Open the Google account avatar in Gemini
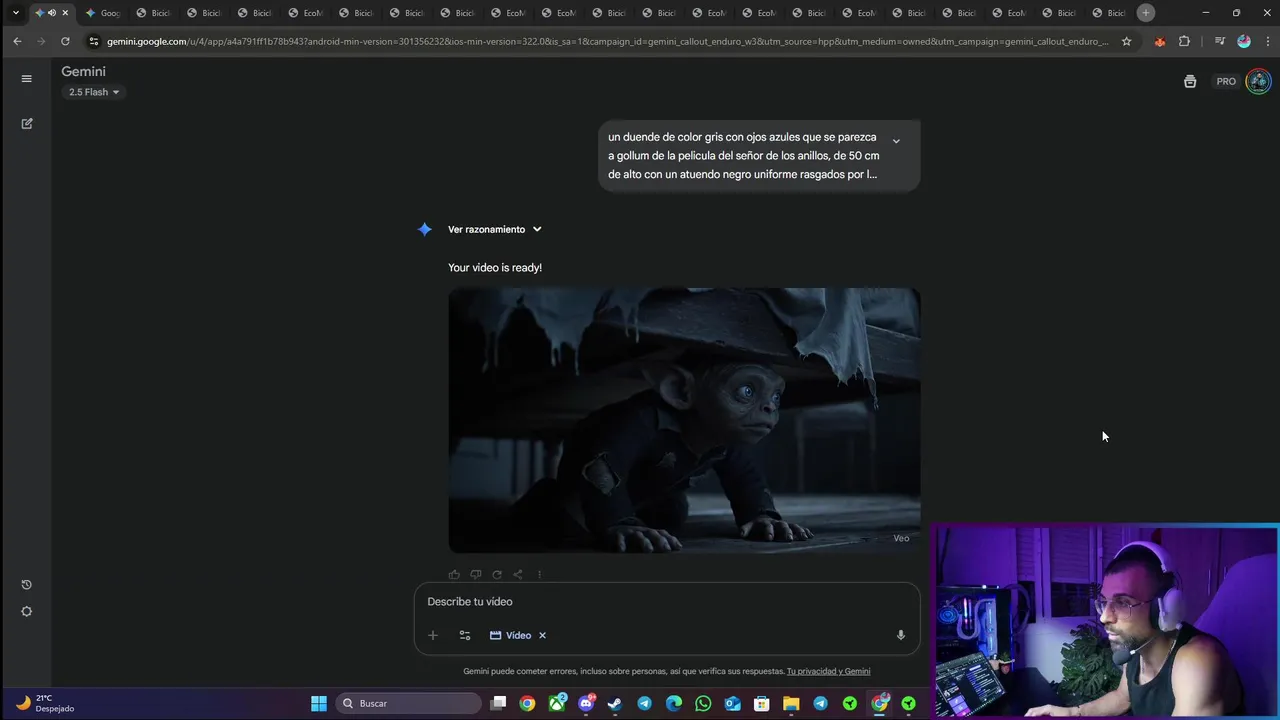The height and width of the screenshot is (720, 1280). click(x=1258, y=82)
